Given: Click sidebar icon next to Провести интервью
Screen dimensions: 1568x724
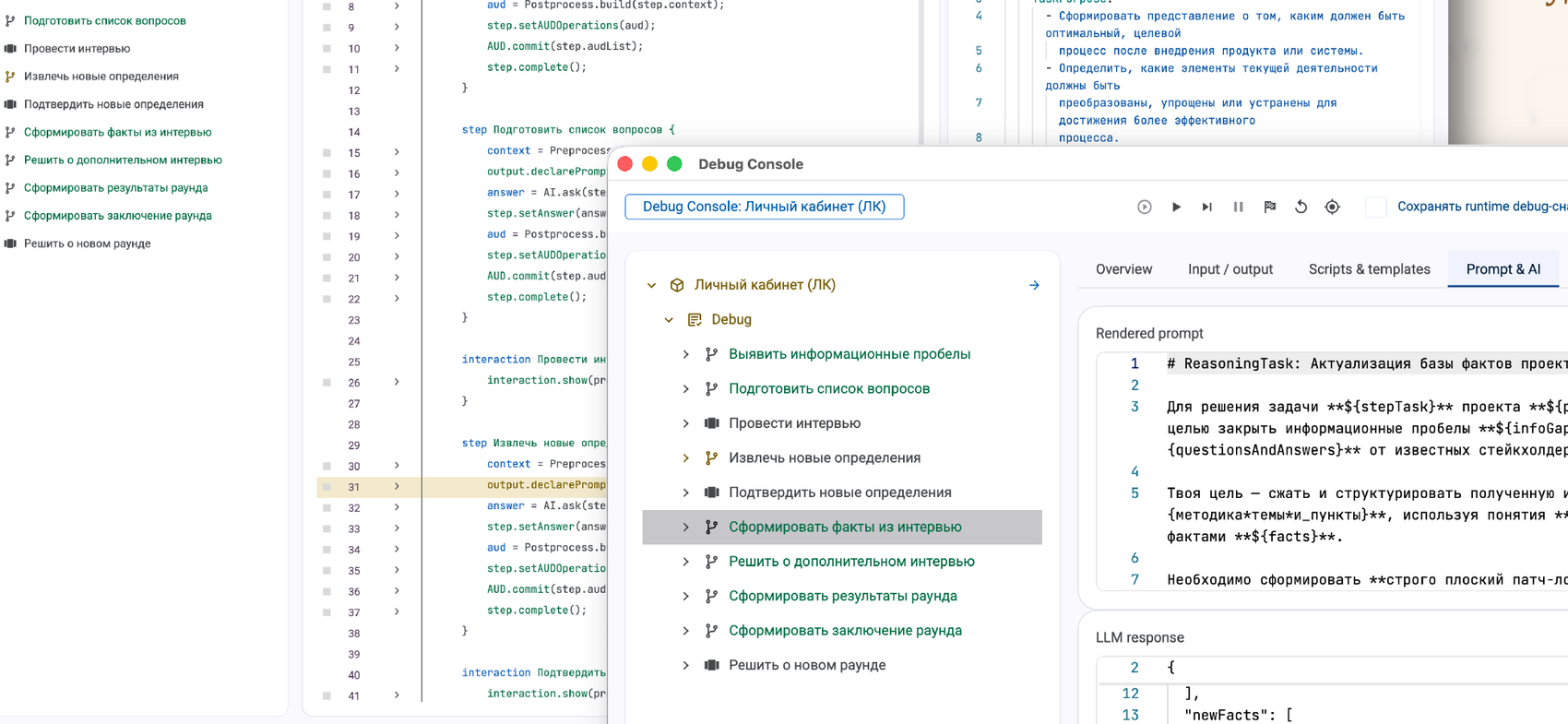Looking at the screenshot, I should coord(10,48).
